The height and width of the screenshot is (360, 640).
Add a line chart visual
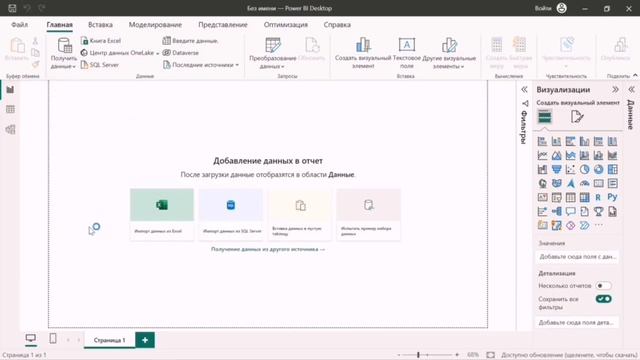click(x=542, y=155)
